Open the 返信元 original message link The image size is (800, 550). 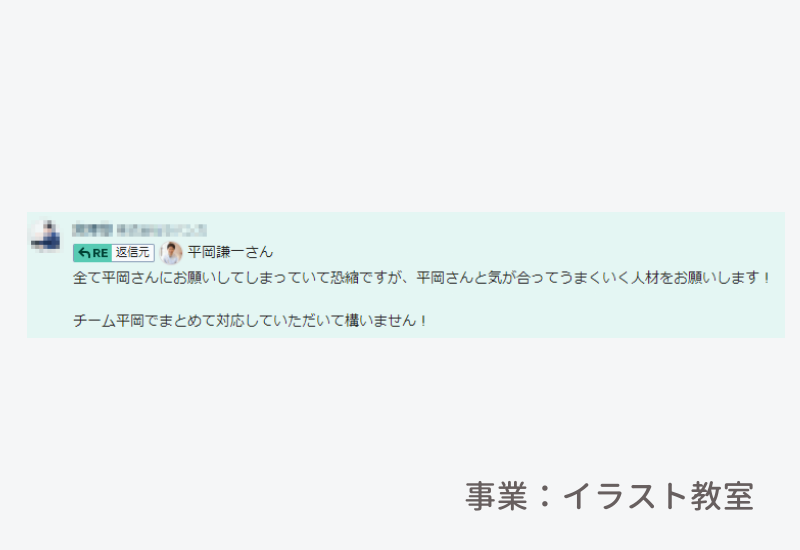(x=133, y=253)
